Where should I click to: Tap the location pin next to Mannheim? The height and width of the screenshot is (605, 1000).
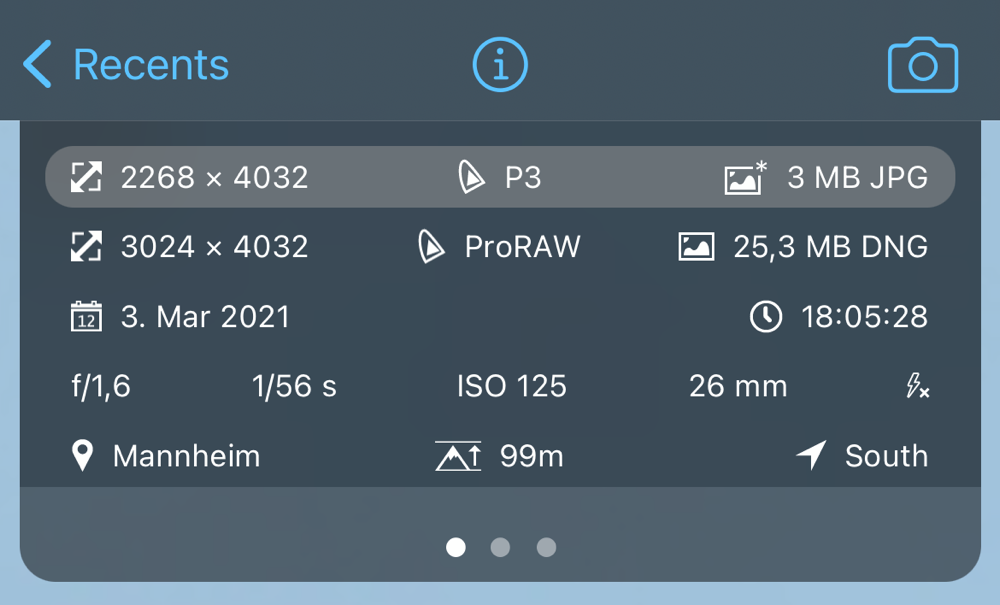point(83,455)
